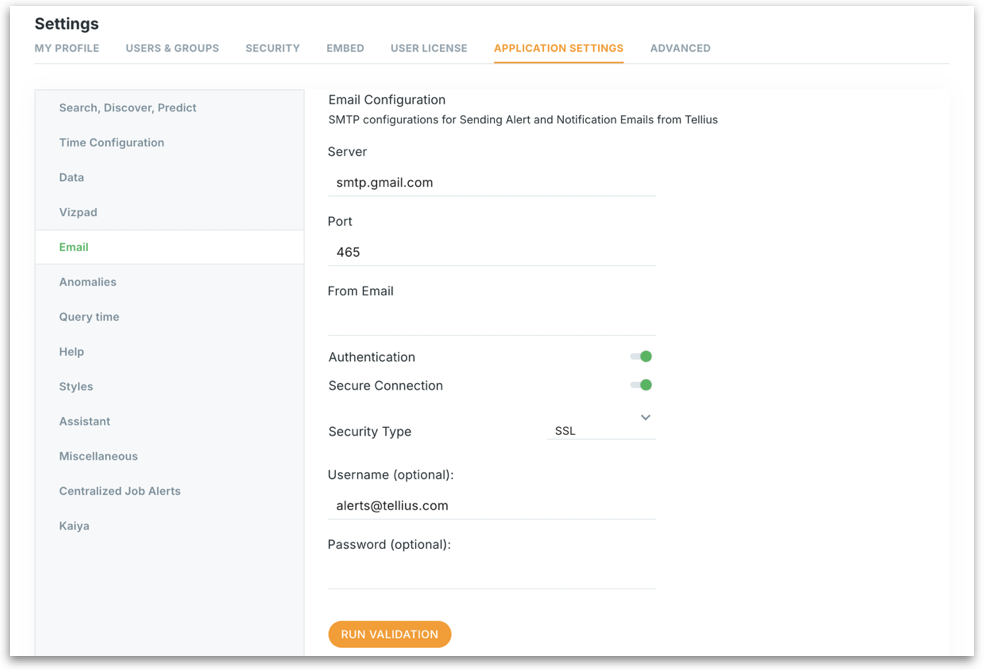This screenshot has height=670, width=984.
Task: Open the User License tab
Action: point(428,48)
